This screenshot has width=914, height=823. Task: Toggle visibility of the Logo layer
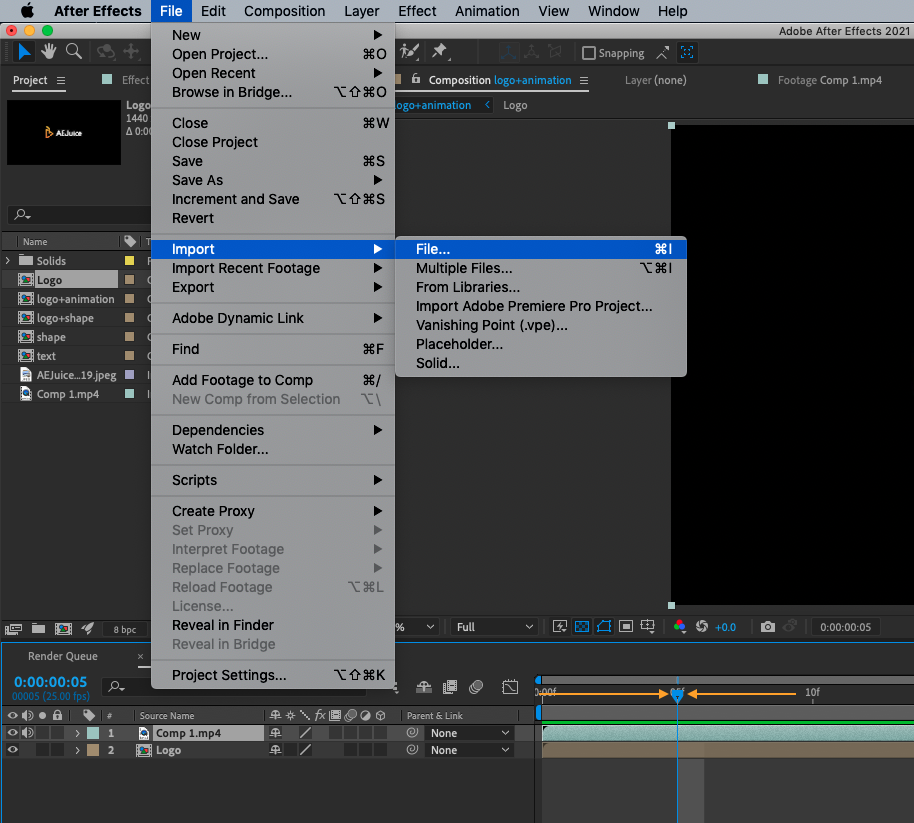(13, 750)
